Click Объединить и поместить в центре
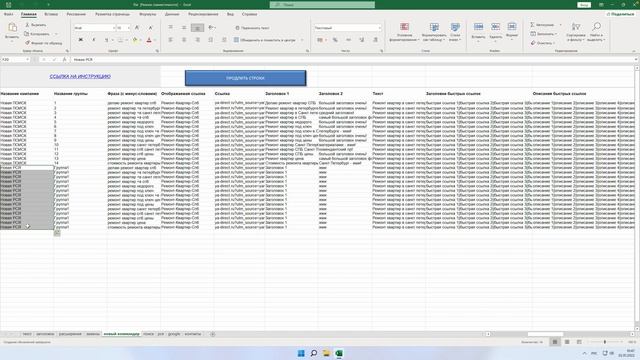Image resolution: width=640 pixels, height=360 pixels. pyautogui.click(x=264, y=40)
